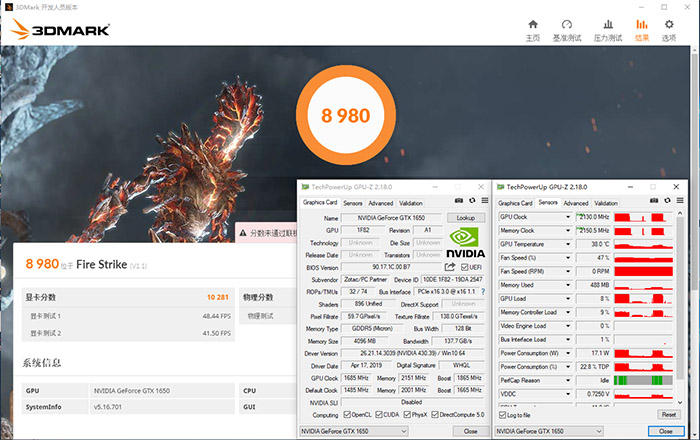Screen dimensions: 700x440
Task: Click the Lookup button
Action: 465,218
